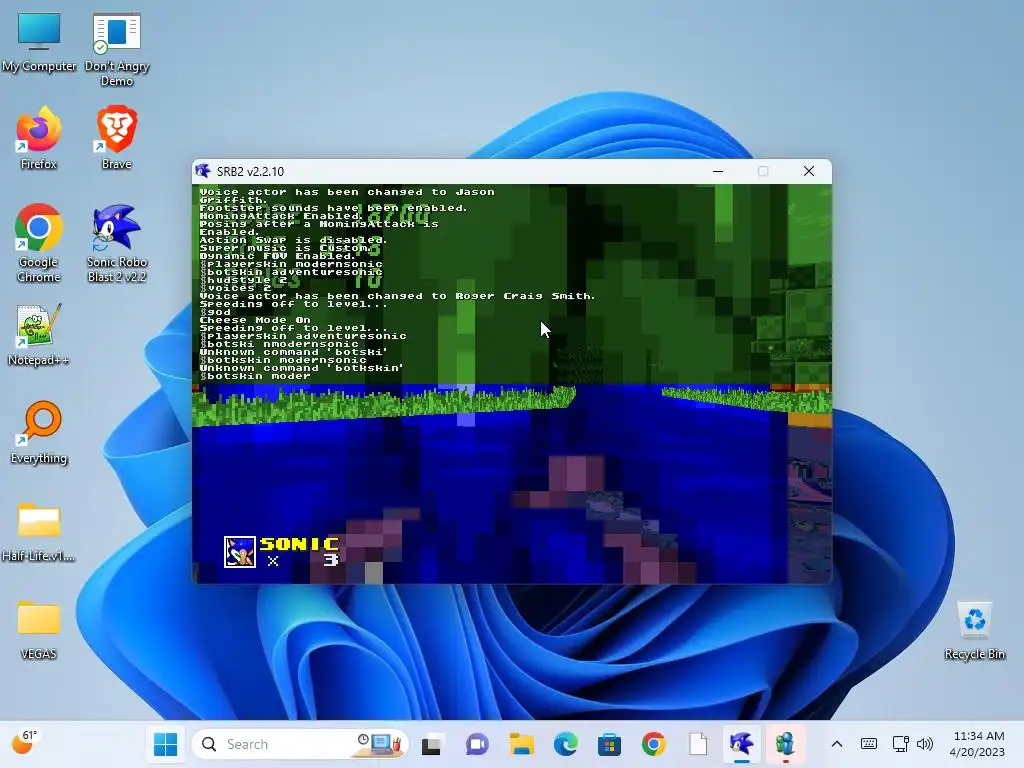This screenshot has height=768, width=1024.
Task: Open the Don't Angry Demo shortcut
Action: pyautogui.click(x=117, y=48)
